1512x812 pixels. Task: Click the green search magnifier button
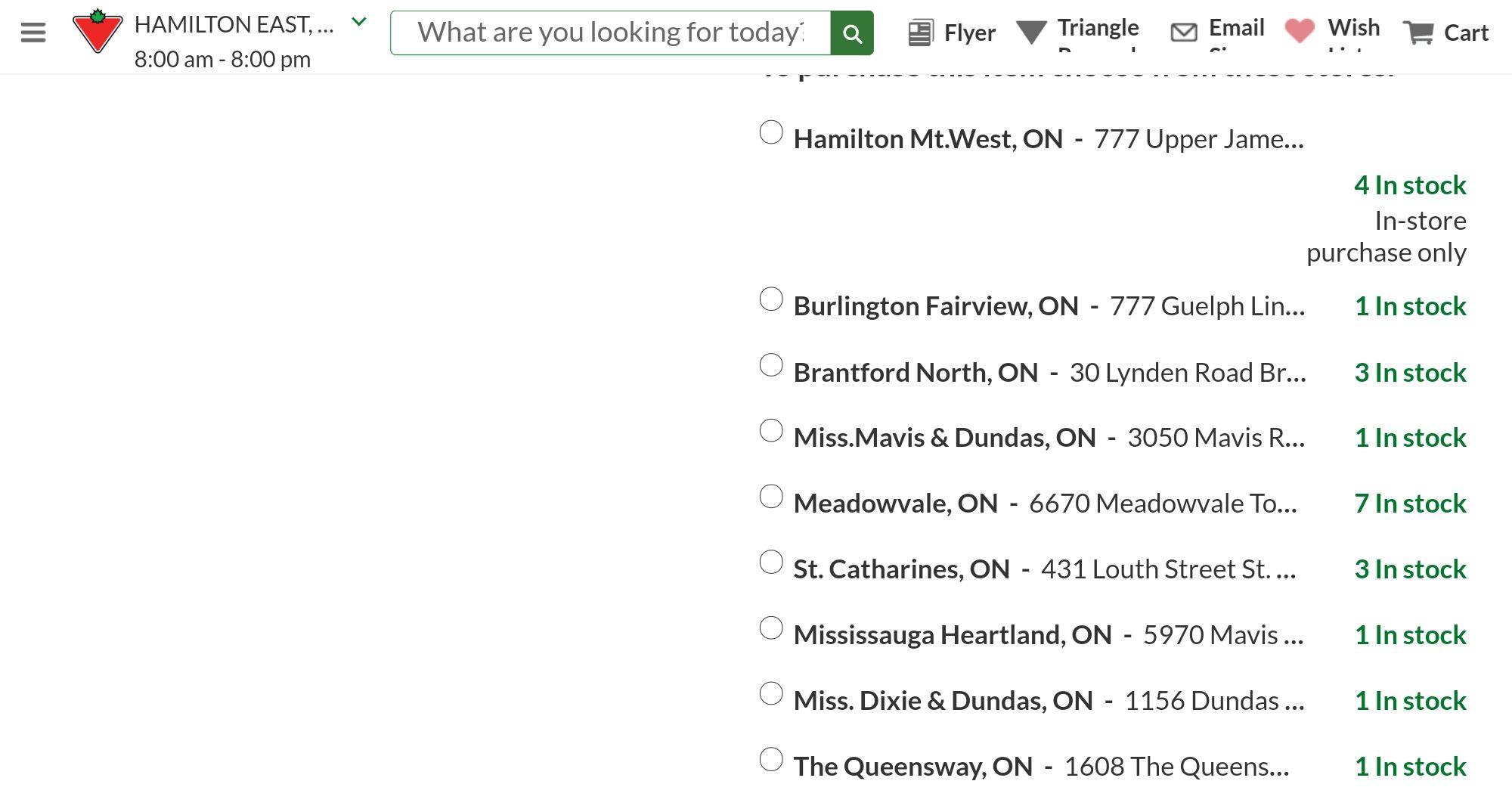[x=852, y=33]
